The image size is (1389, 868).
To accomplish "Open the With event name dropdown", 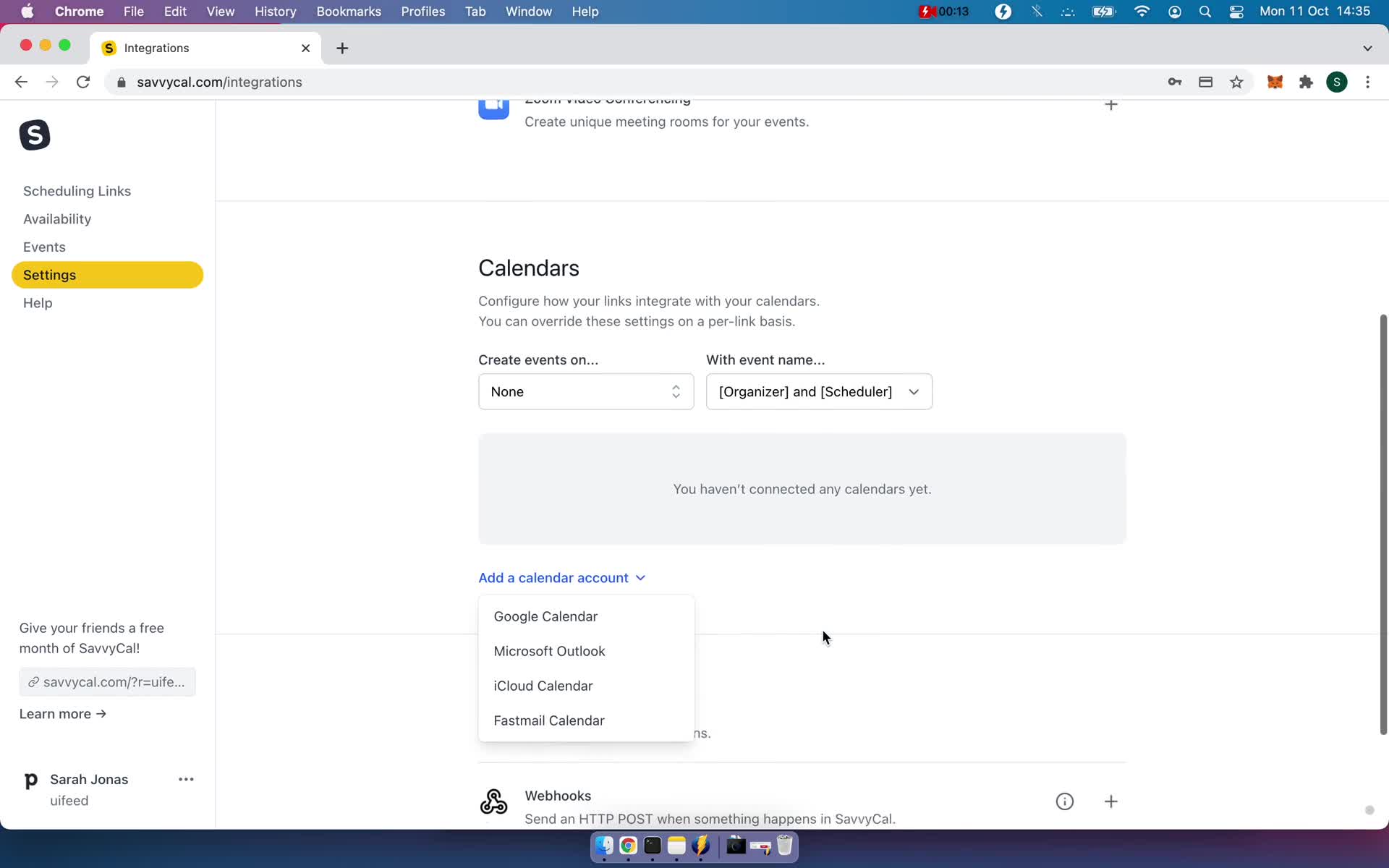I will tap(818, 391).
